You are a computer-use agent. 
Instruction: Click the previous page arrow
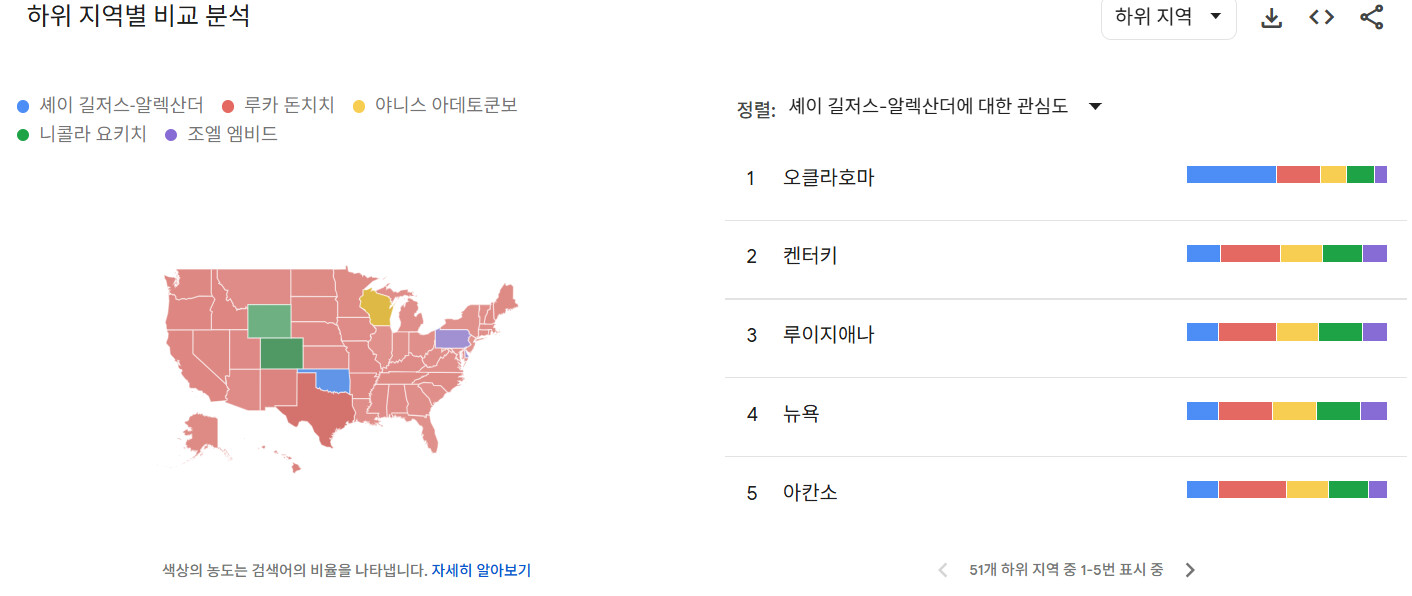coord(942,570)
